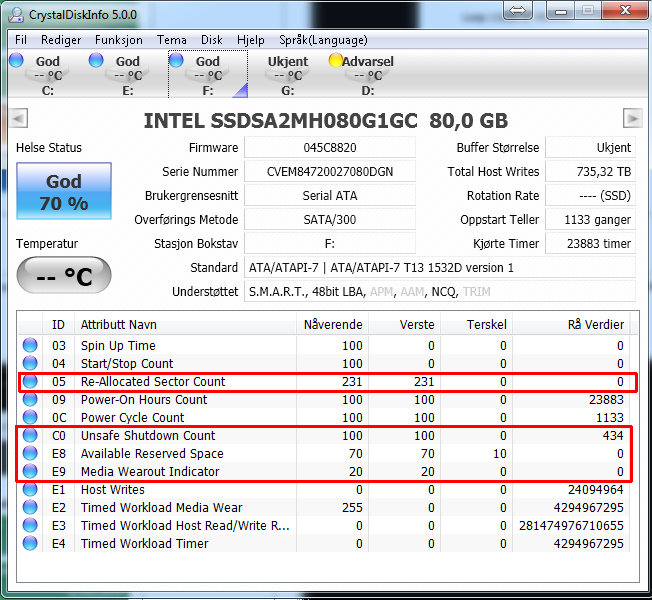Click status orb for Media Wearout Indicator
Image resolution: width=652 pixels, height=600 pixels.
[x=30, y=471]
